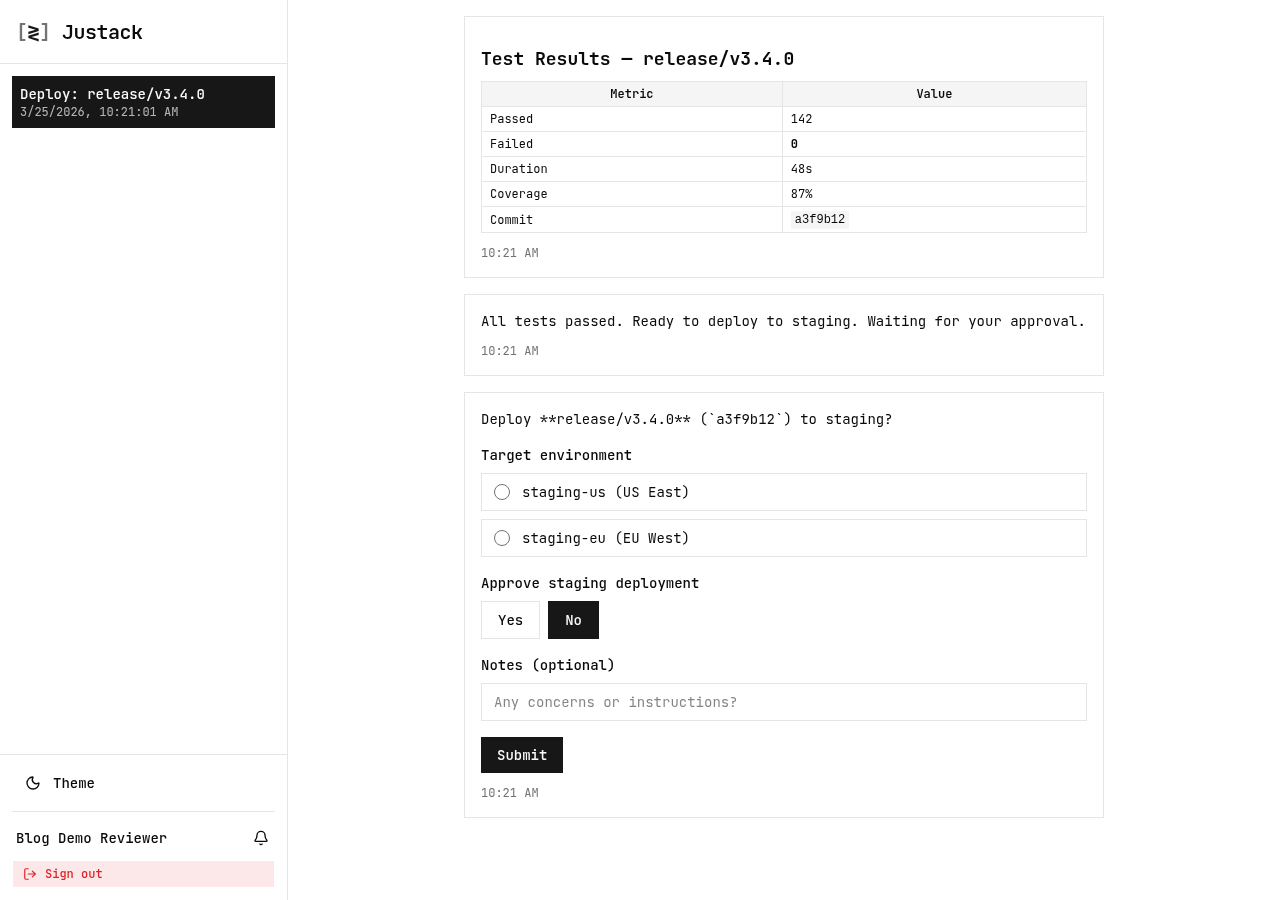Screen dimensions: 1280x900
Task: Open notifications bell icon
Action: coord(261,838)
